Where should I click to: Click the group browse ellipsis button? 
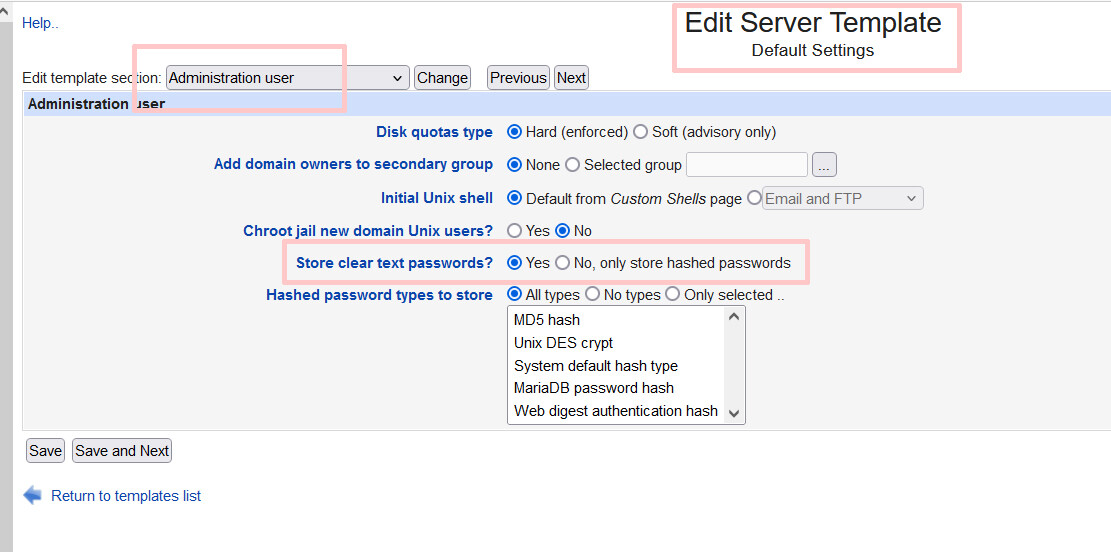[x=824, y=165]
